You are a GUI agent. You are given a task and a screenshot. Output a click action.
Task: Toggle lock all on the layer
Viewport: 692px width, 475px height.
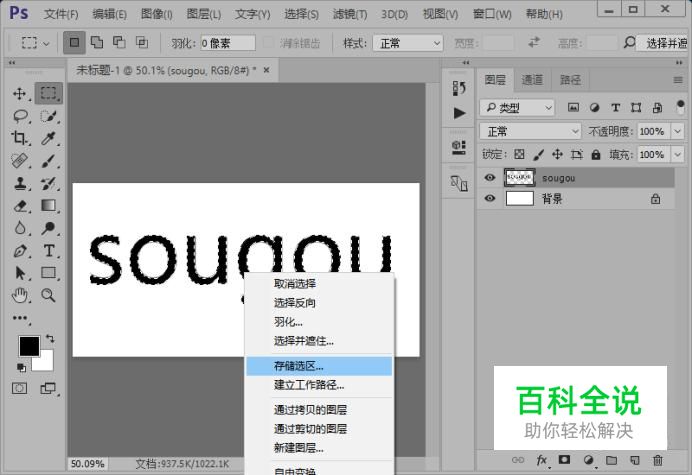(596, 155)
